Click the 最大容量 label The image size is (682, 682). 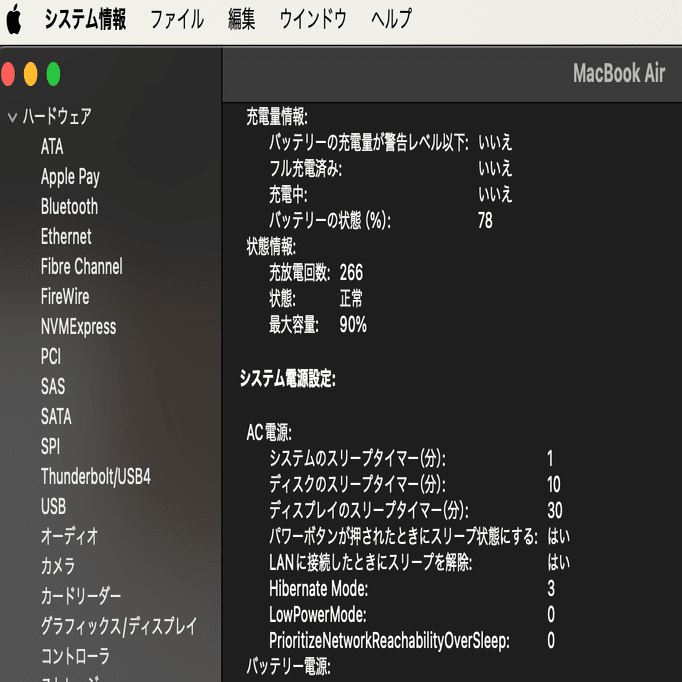pyautogui.click(x=294, y=325)
